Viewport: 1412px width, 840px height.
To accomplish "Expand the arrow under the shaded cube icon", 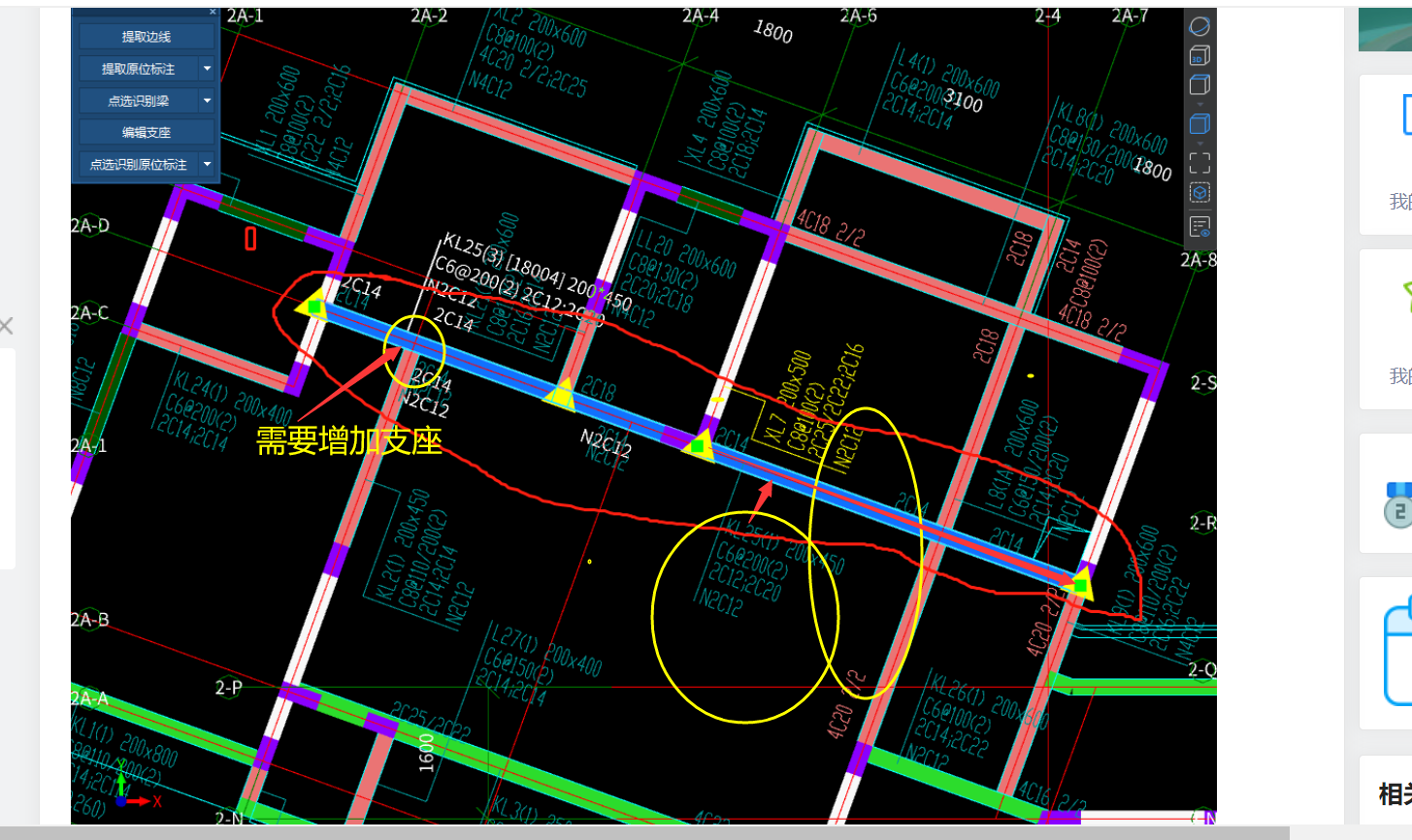I will click(1199, 143).
